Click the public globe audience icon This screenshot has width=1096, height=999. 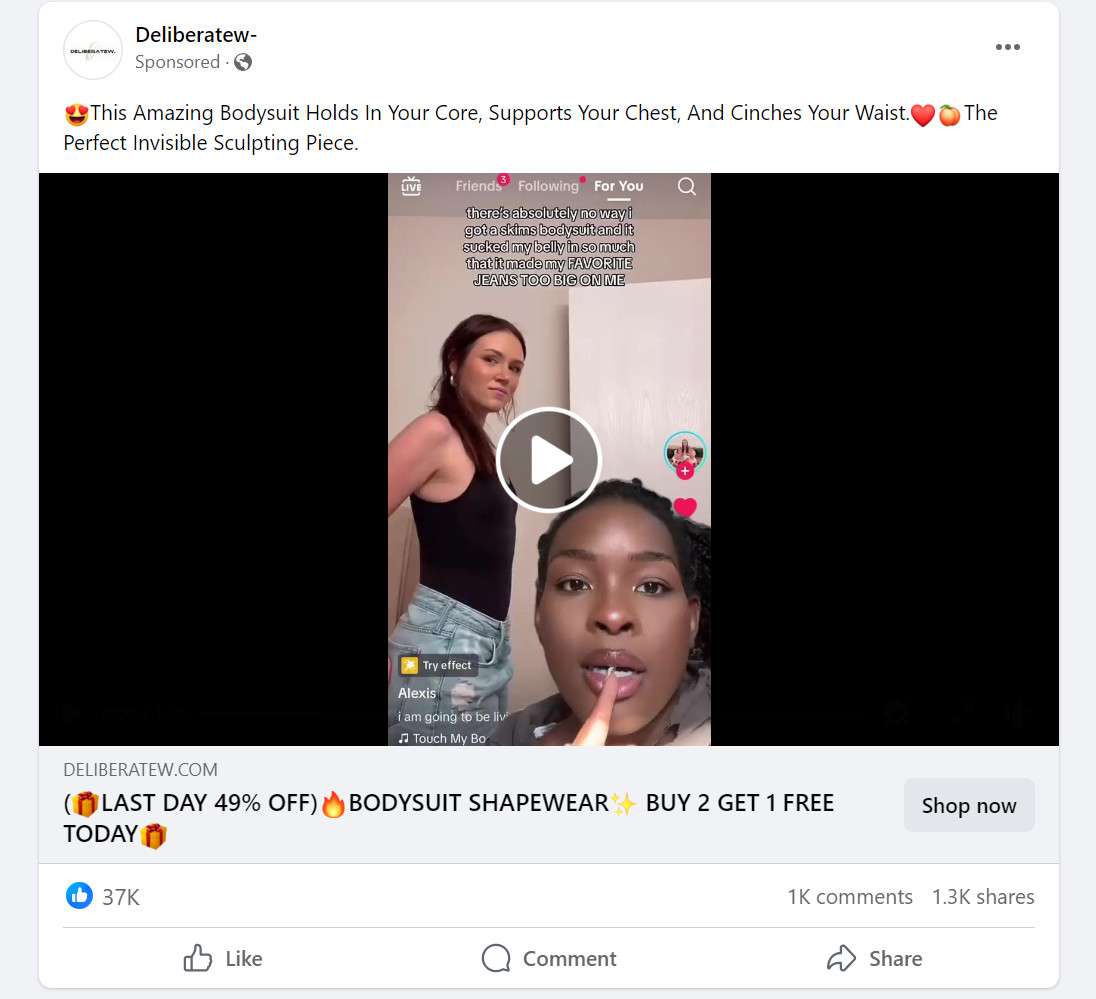pos(243,62)
